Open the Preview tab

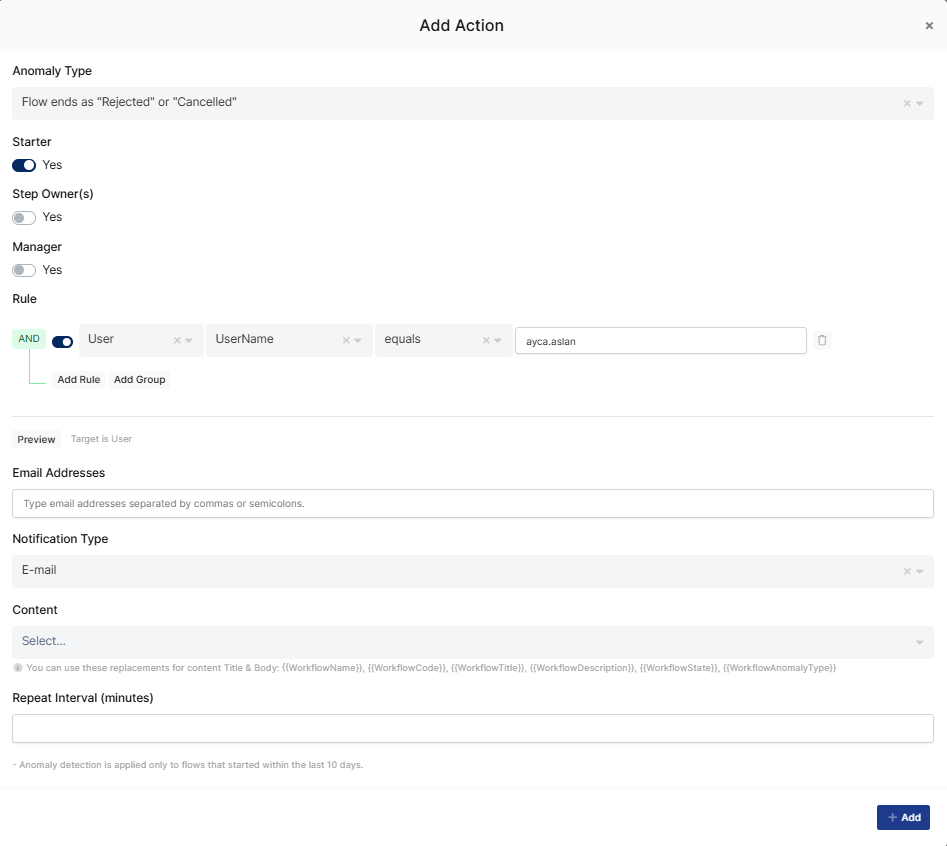click(36, 440)
